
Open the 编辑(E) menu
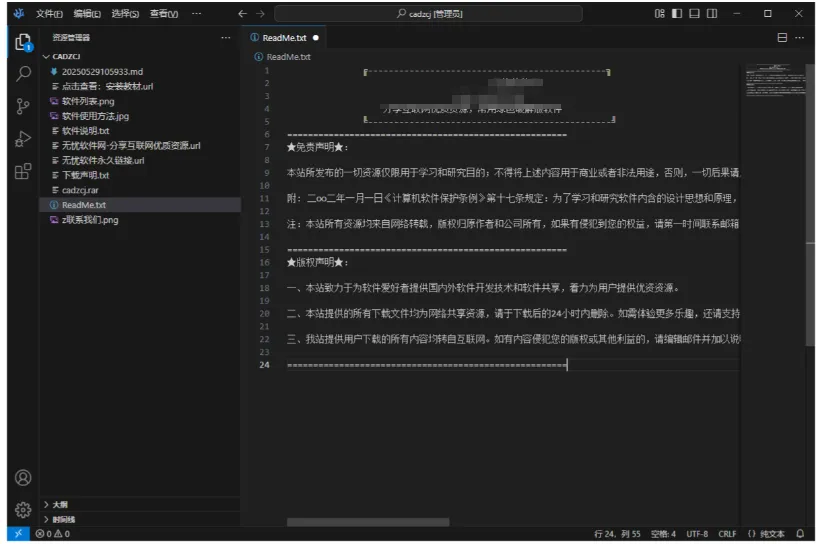pyautogui.click(x=87, y=14)
